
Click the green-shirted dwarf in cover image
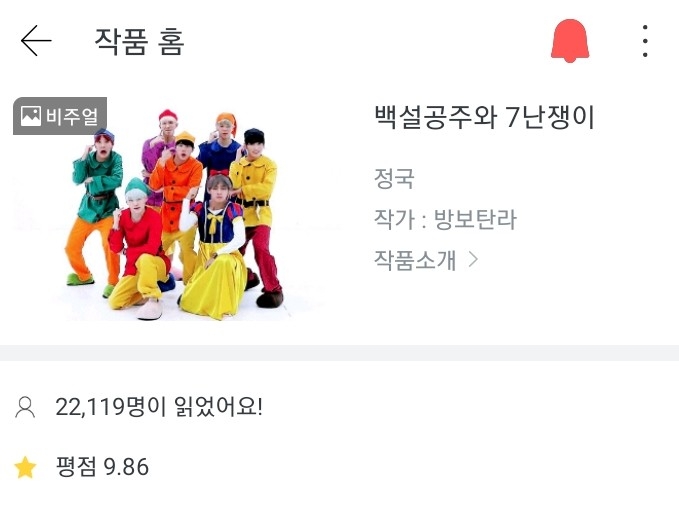[95, 208]
